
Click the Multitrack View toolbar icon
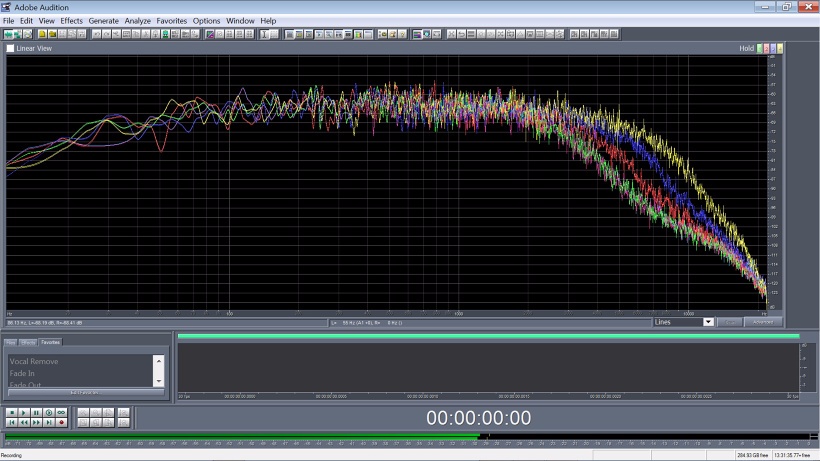coord(18,34)
